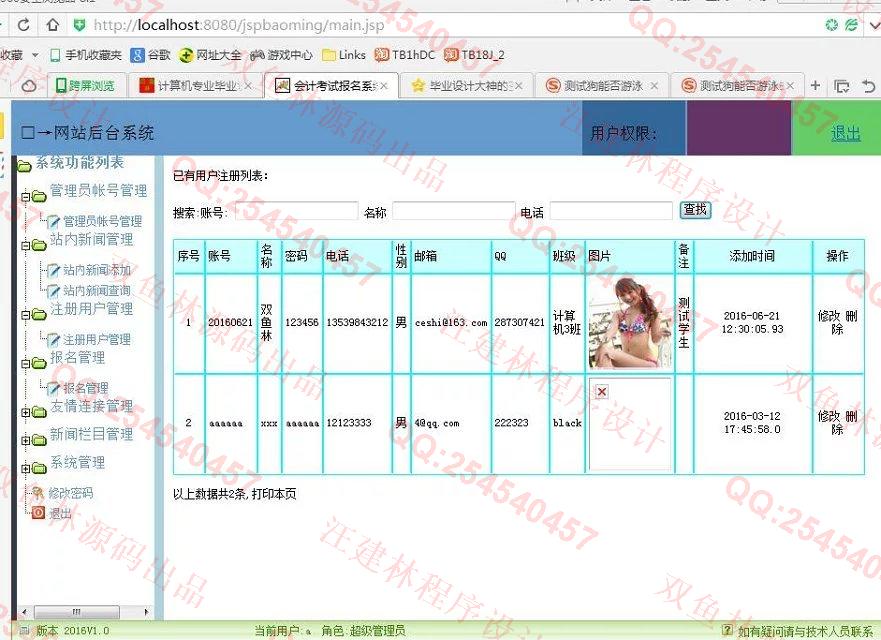Click the 添加时间 column header

tap(752, 256)
